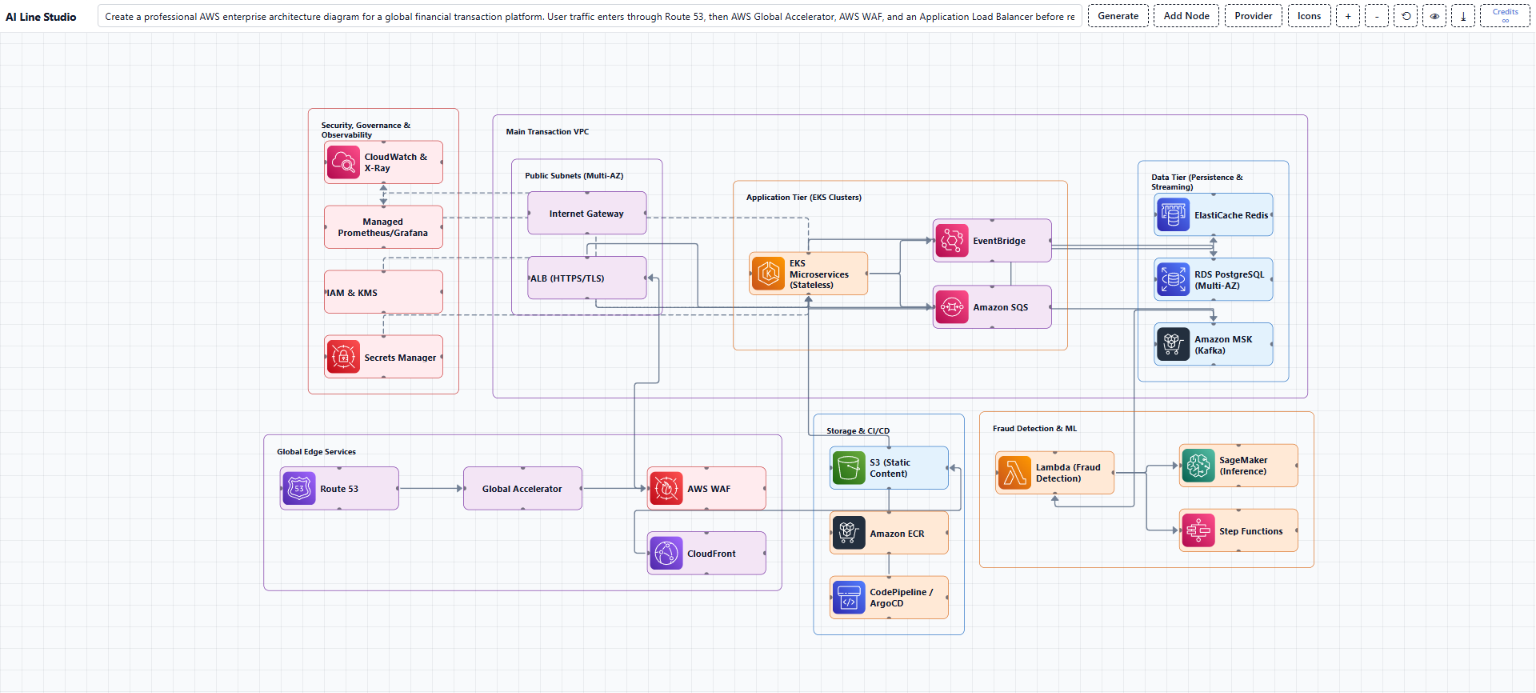Select the CodePipeline / ArgoCD icon
Image resolution: width=1536 pixels, height=693 pixels.
(849, 597)
